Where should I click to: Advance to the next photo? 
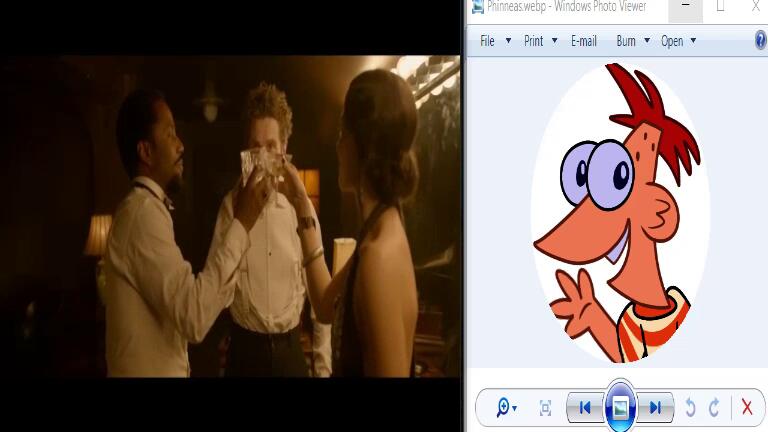coord(655,407)
